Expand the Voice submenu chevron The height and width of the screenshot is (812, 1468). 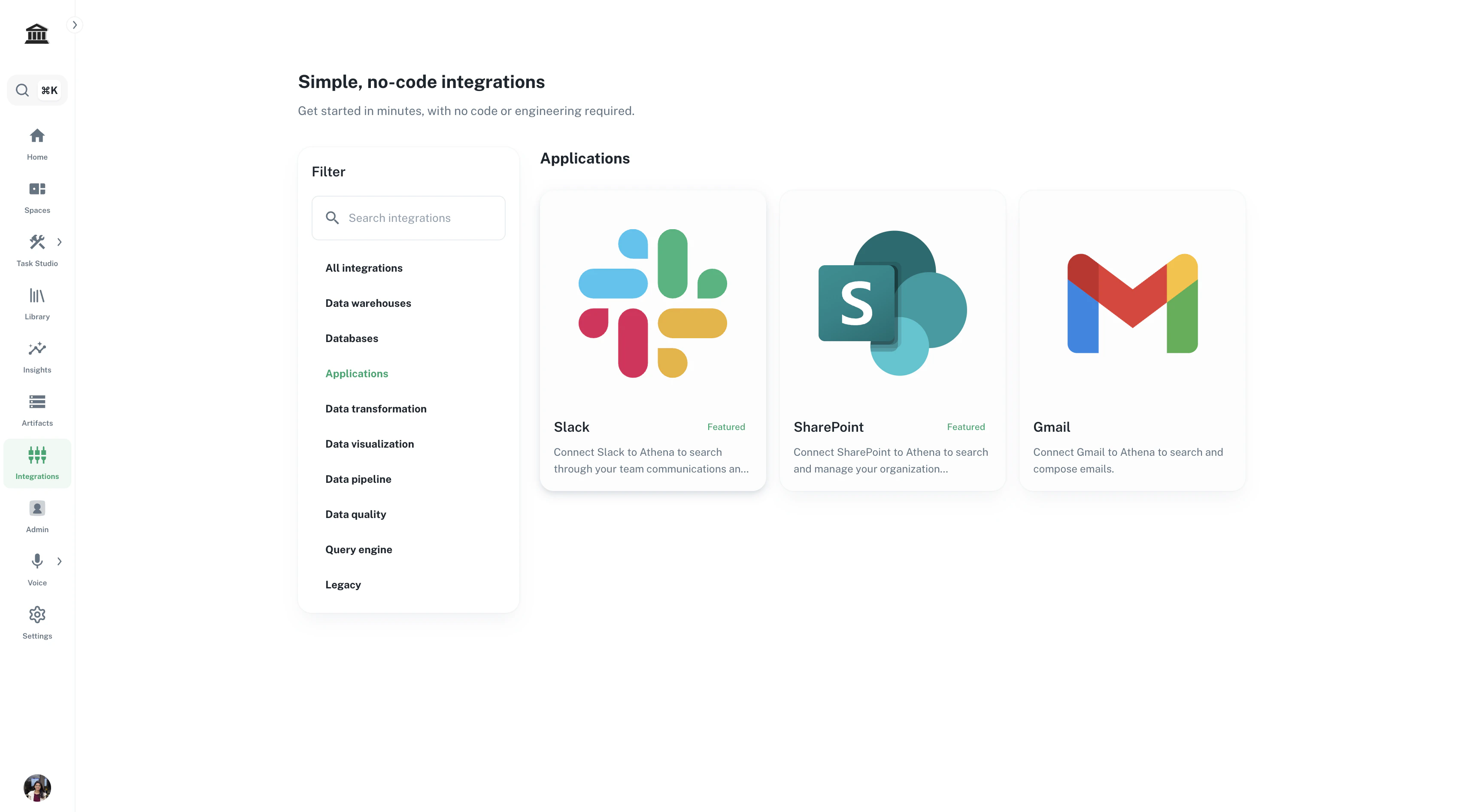59,561
